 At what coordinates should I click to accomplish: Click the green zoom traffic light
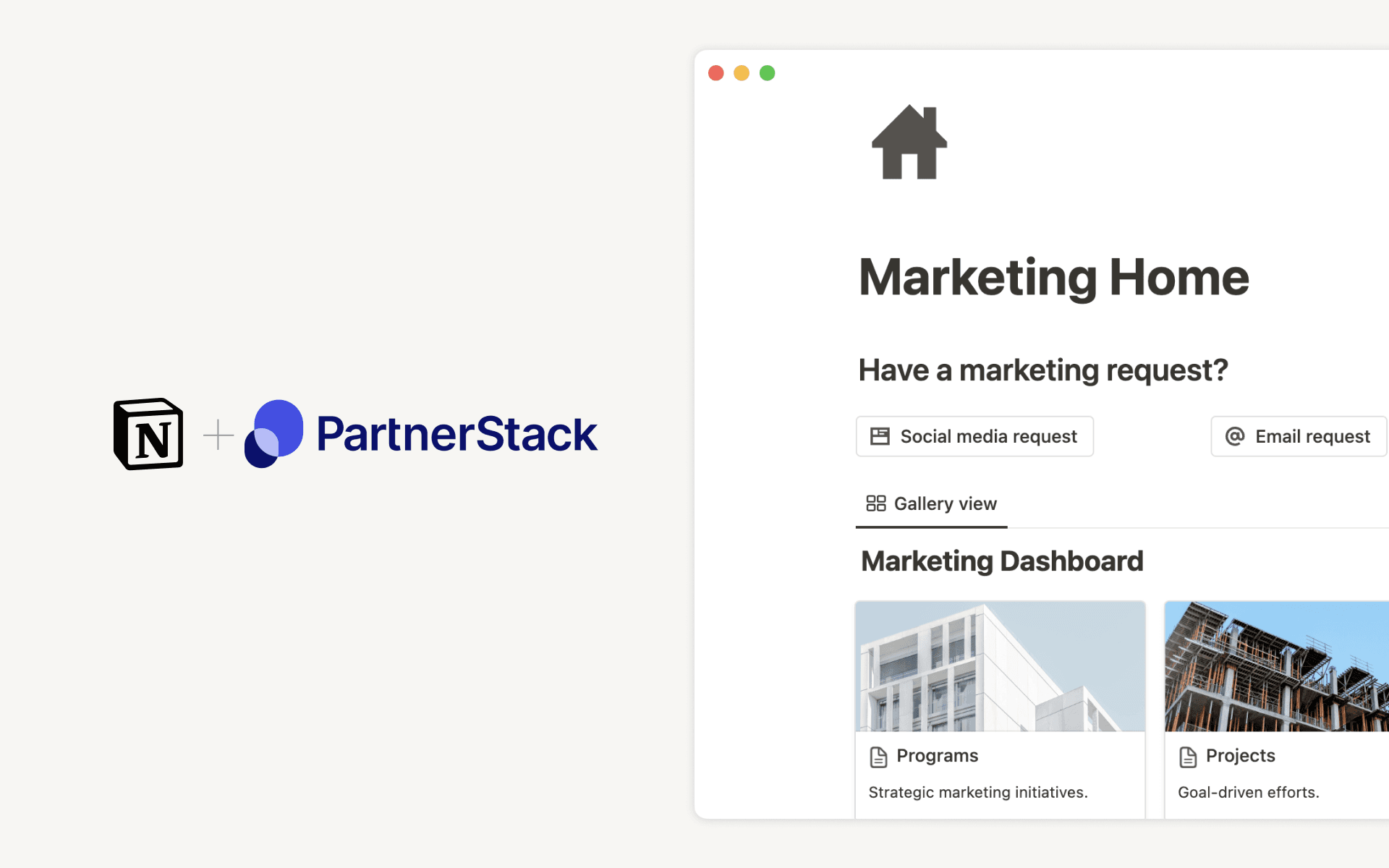click(x=767, y=72)
